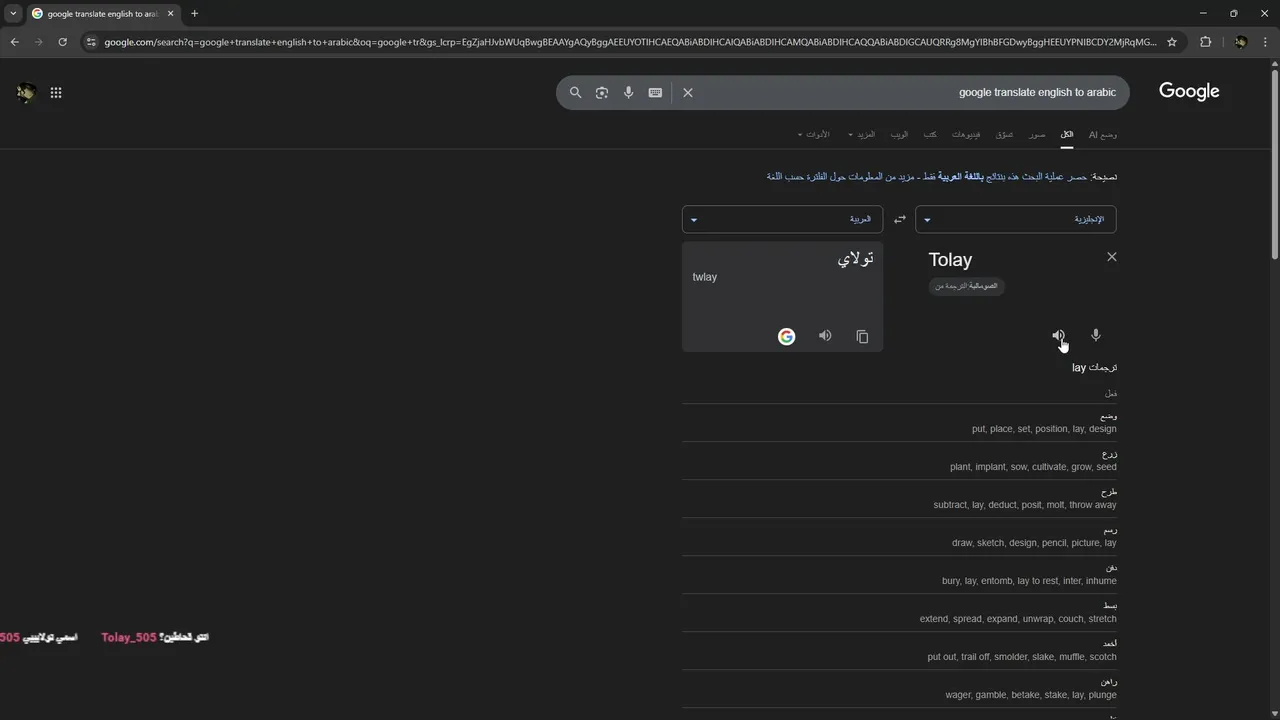Click the Google logo
This screenshot has height=720, width=1280.
1189,91
